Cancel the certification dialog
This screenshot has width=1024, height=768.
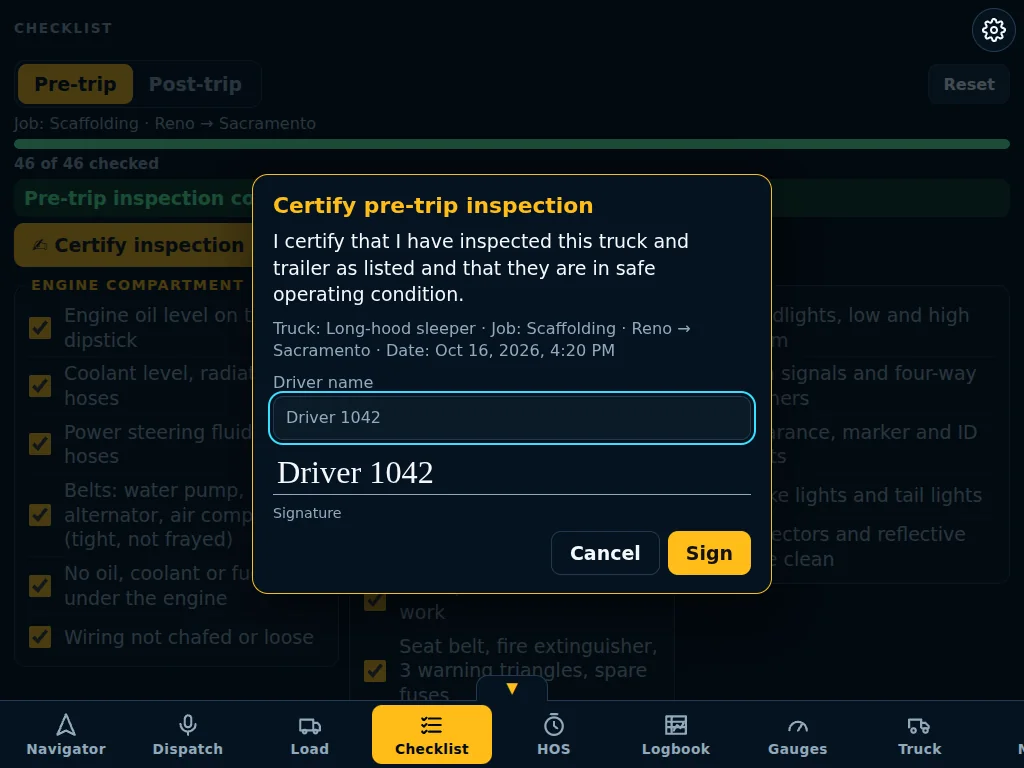click(605, 553)
